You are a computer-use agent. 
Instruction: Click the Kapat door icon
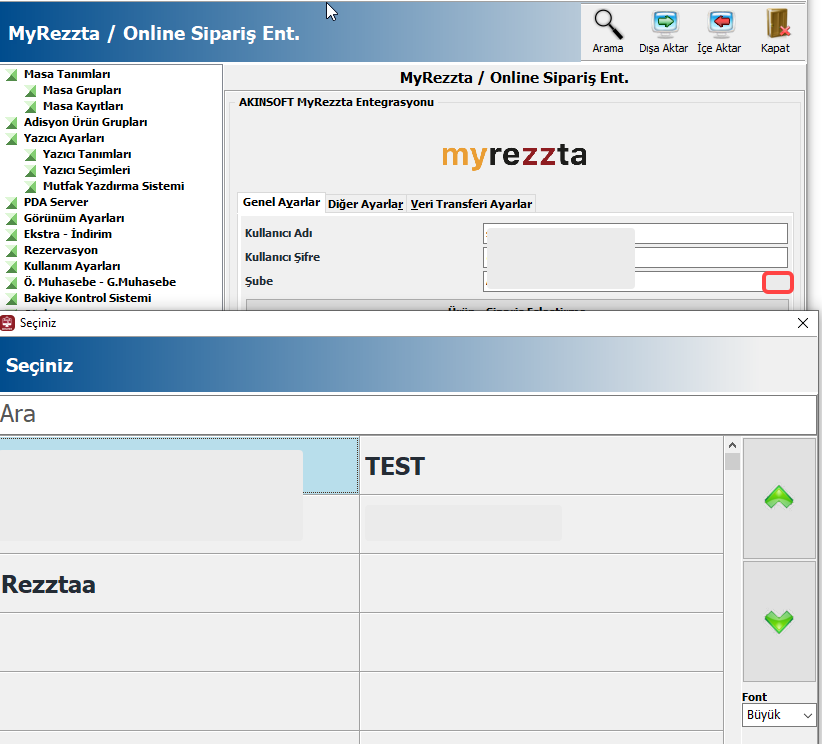[x=777, y=25]
